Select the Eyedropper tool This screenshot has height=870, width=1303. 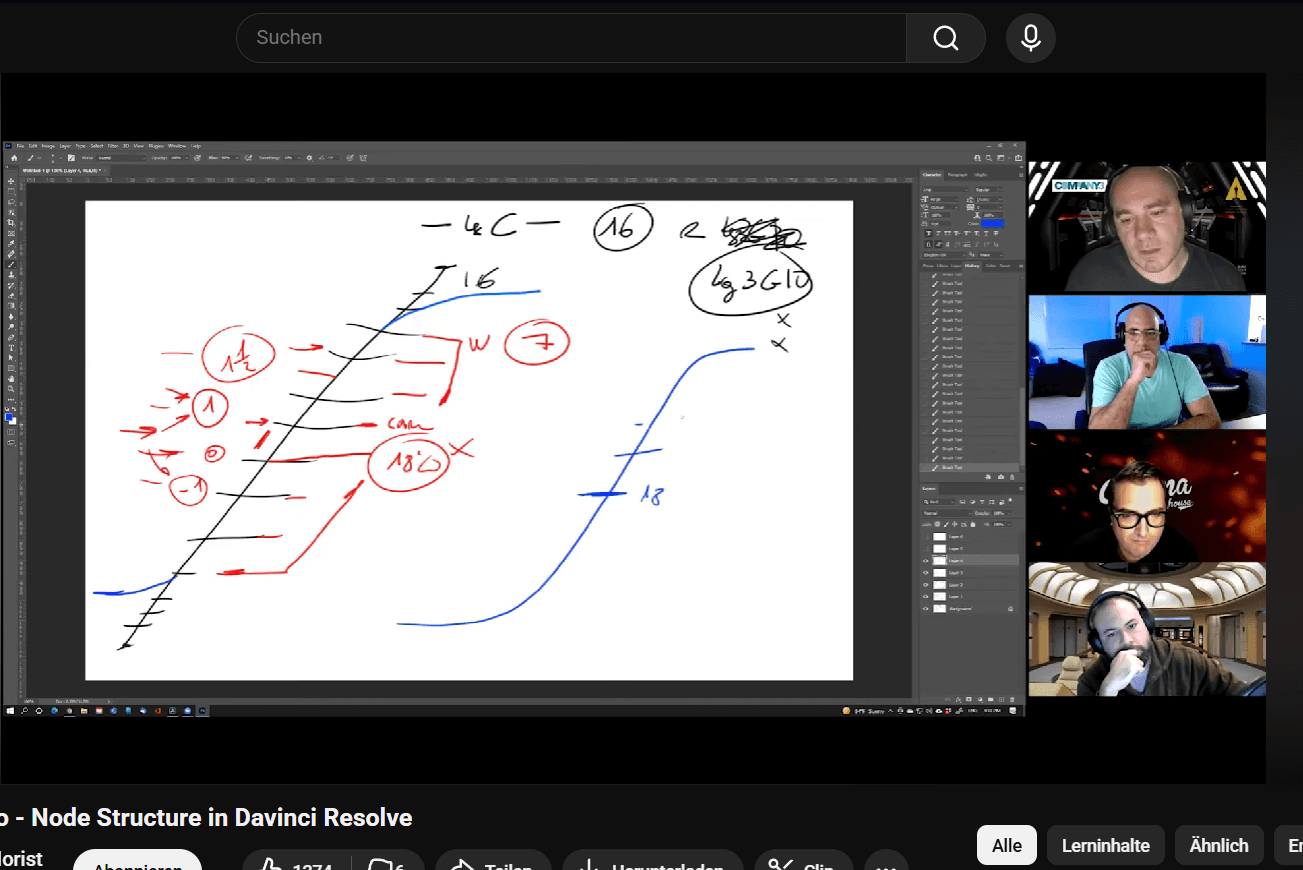[x=11, y=243]
